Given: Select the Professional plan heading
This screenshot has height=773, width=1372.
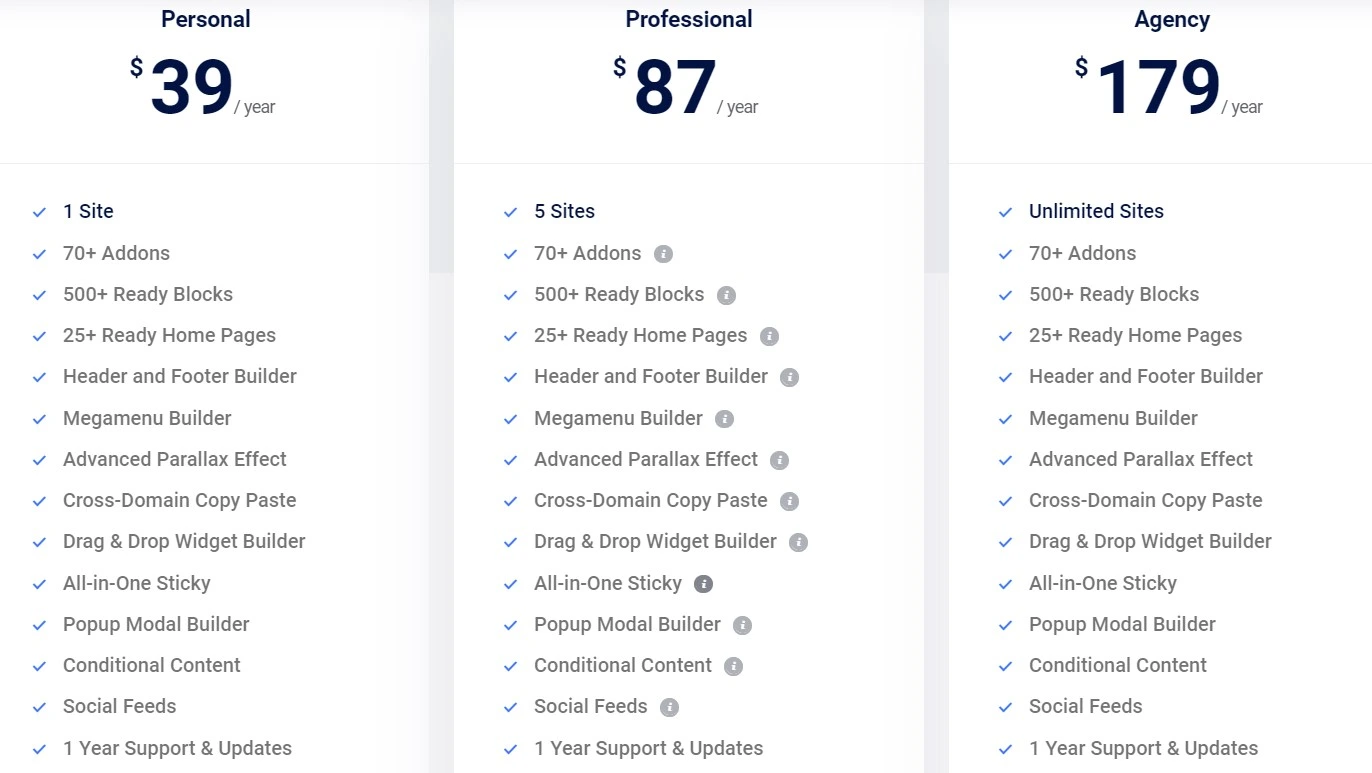Looking at the screenshot, I should 689,19.
